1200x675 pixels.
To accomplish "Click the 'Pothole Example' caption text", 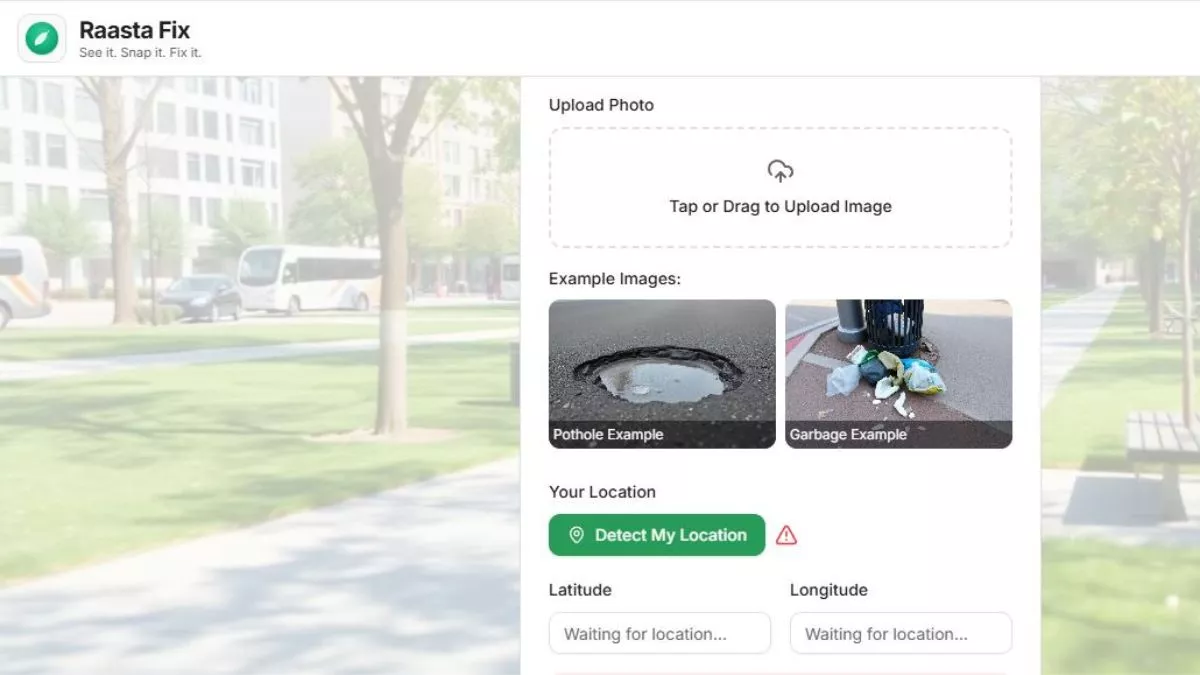I will pyautogui.click(x=608, y=435).
